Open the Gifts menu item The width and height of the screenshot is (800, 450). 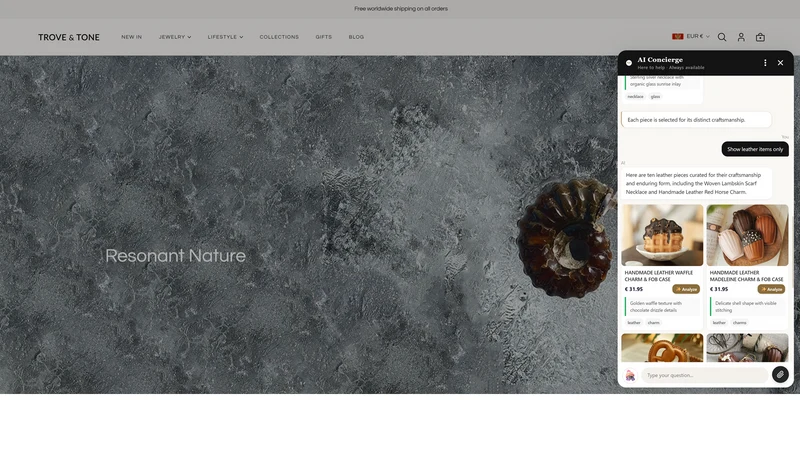tap(323, 37)
